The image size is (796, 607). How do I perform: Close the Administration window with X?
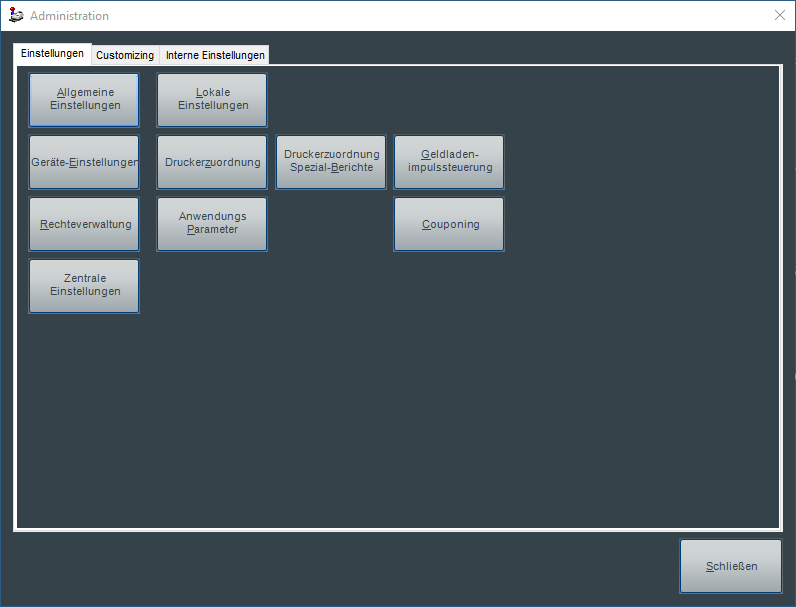pos(780,15)
